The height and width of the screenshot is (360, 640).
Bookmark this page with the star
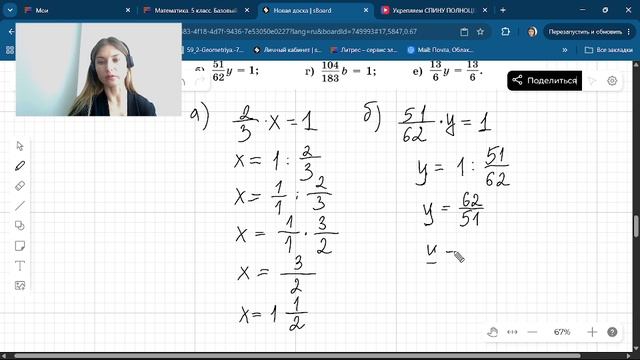tap(480, 32)
